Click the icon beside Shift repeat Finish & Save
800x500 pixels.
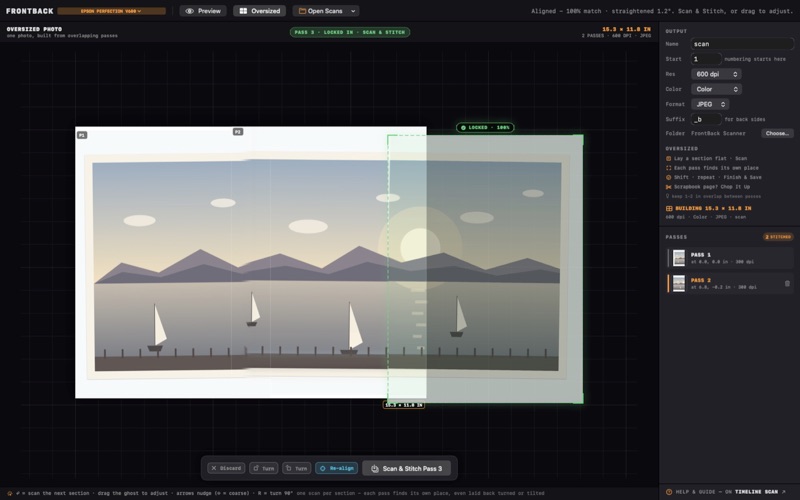pyautogui.click(x=668, y=178)
